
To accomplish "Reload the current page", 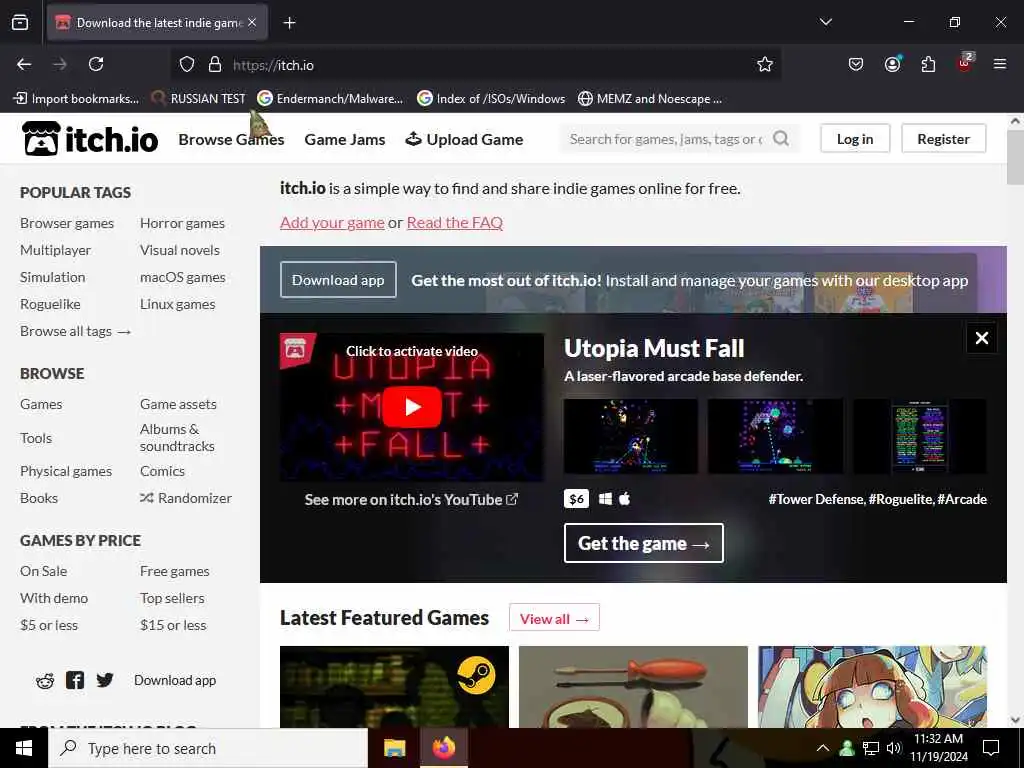I will point(96,64).
